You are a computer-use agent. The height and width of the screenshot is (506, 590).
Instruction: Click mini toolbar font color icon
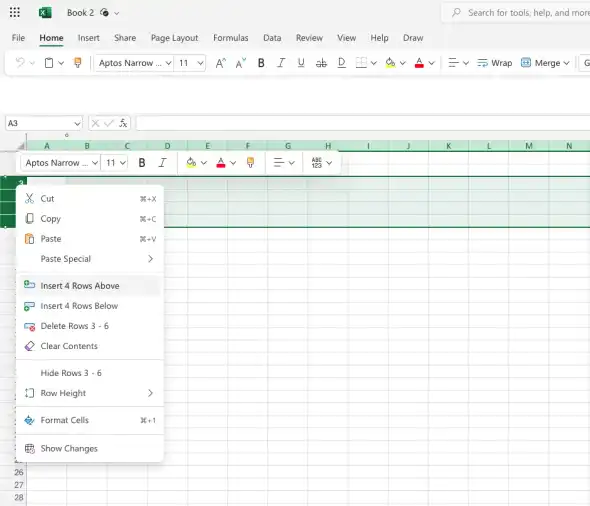tap(221, 163)
